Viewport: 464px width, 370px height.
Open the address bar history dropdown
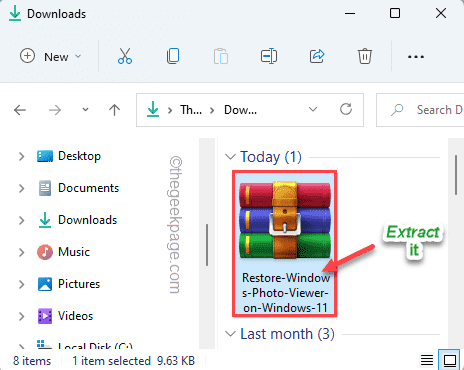[x=313, y=109]
